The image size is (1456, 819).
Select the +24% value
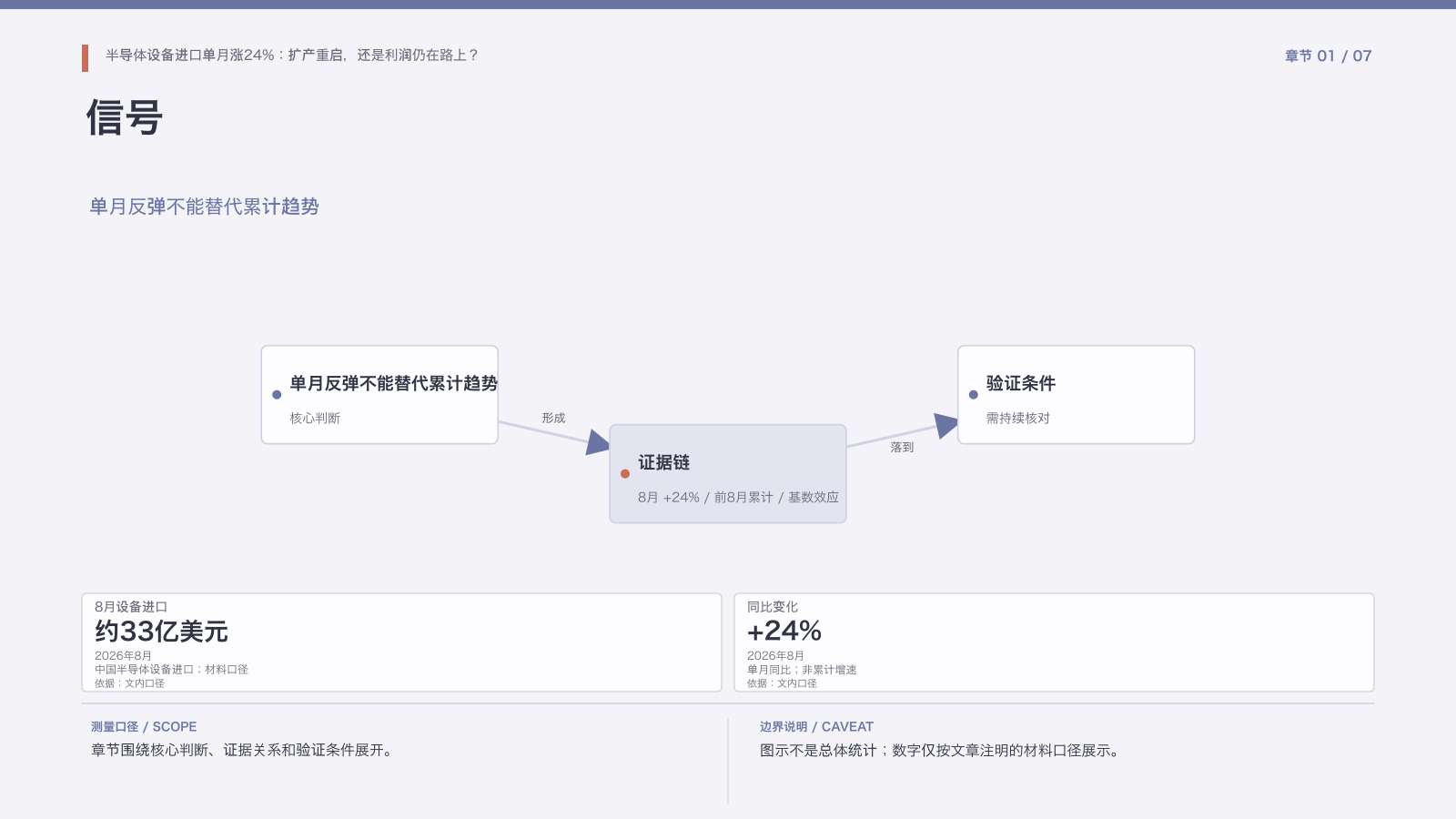click(x=784, y=631)
